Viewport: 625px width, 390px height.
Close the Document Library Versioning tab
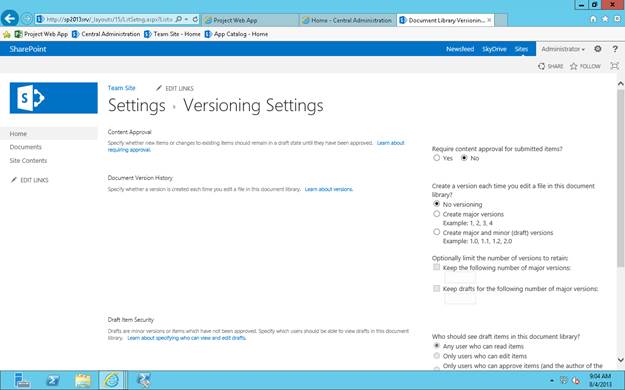point(489,20)
